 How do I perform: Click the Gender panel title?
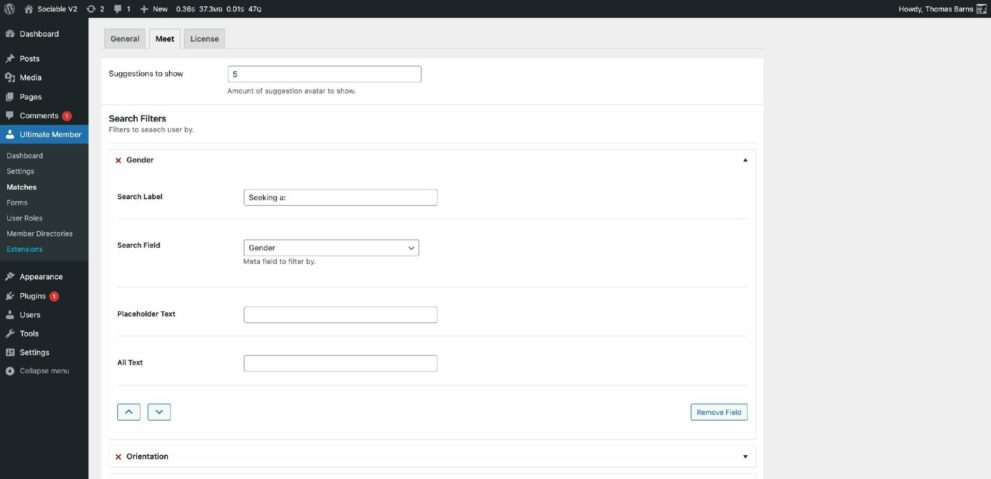click(140, 161)
